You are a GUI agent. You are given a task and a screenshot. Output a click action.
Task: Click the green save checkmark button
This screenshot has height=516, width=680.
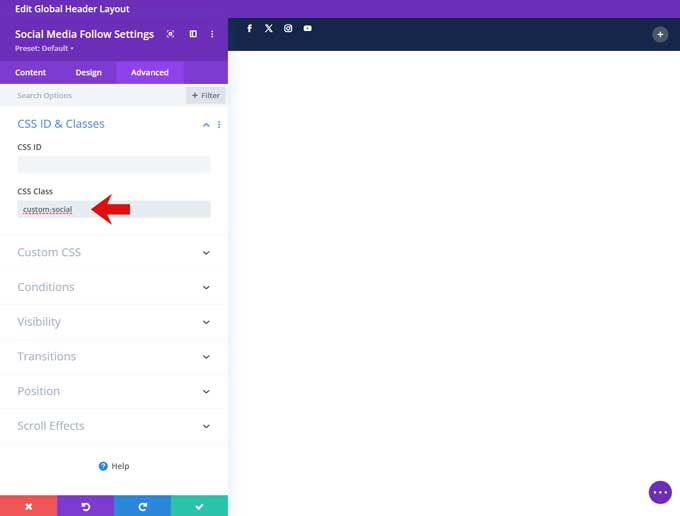click(x=199, y=506)
